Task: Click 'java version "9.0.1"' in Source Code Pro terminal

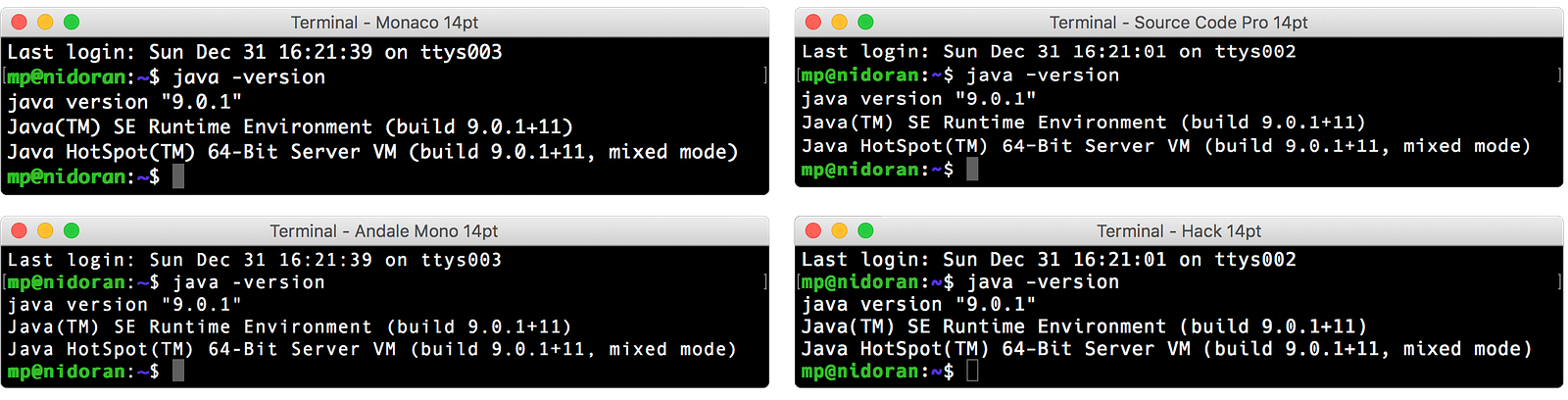Action: [918, 99]
